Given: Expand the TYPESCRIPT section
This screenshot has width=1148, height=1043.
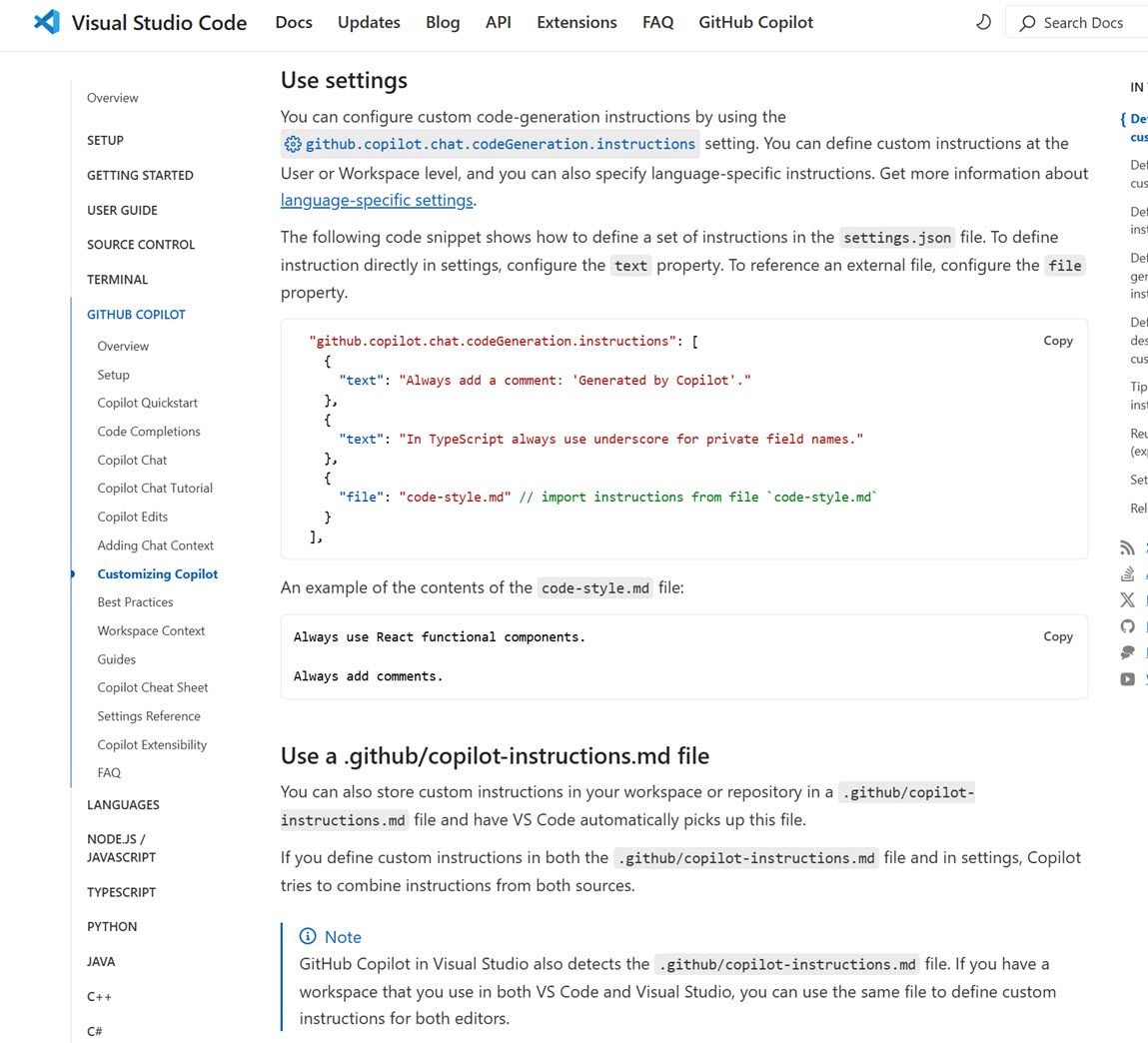Looking at the screenshot, I should click(121, 891).
